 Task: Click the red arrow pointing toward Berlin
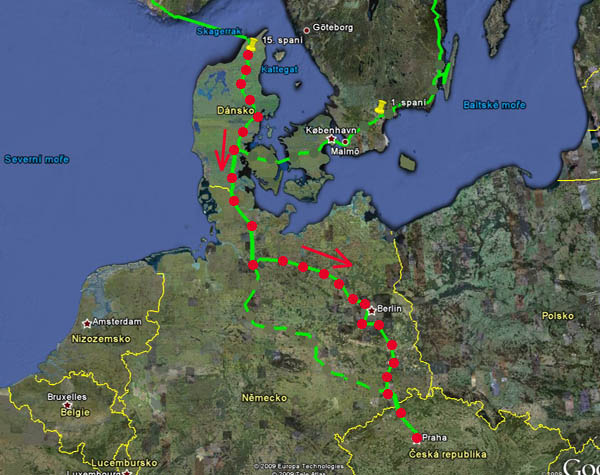327,256
